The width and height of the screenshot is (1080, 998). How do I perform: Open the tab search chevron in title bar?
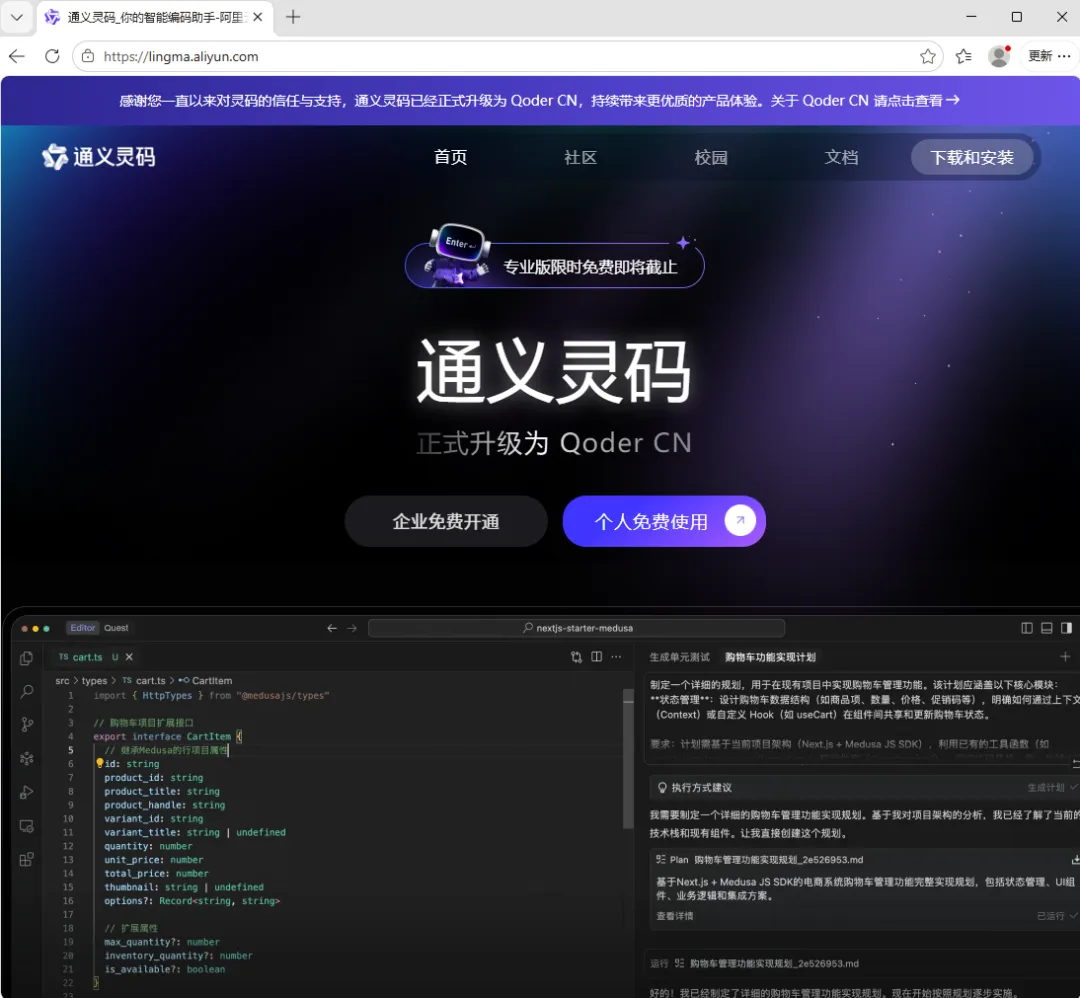click(x=17, y=17)
